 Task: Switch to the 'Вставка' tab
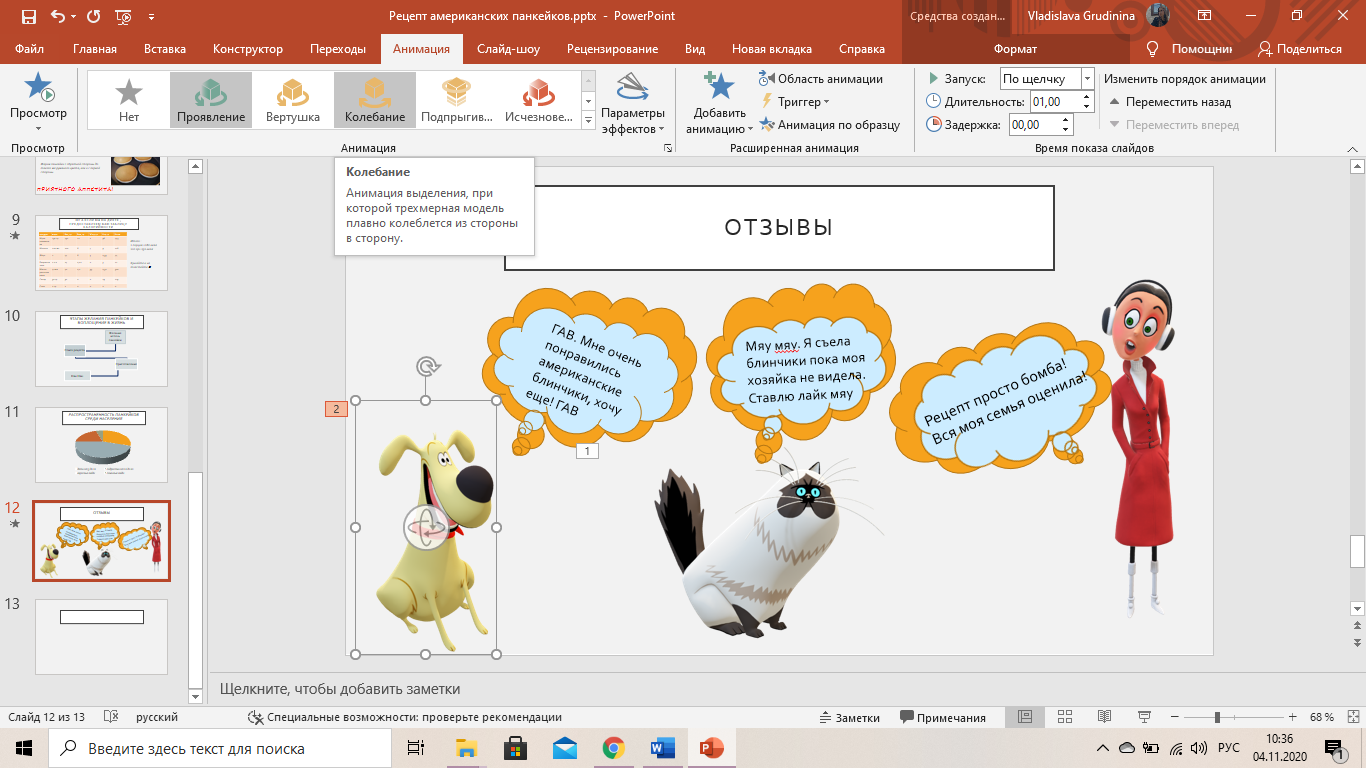click(165, 49)
